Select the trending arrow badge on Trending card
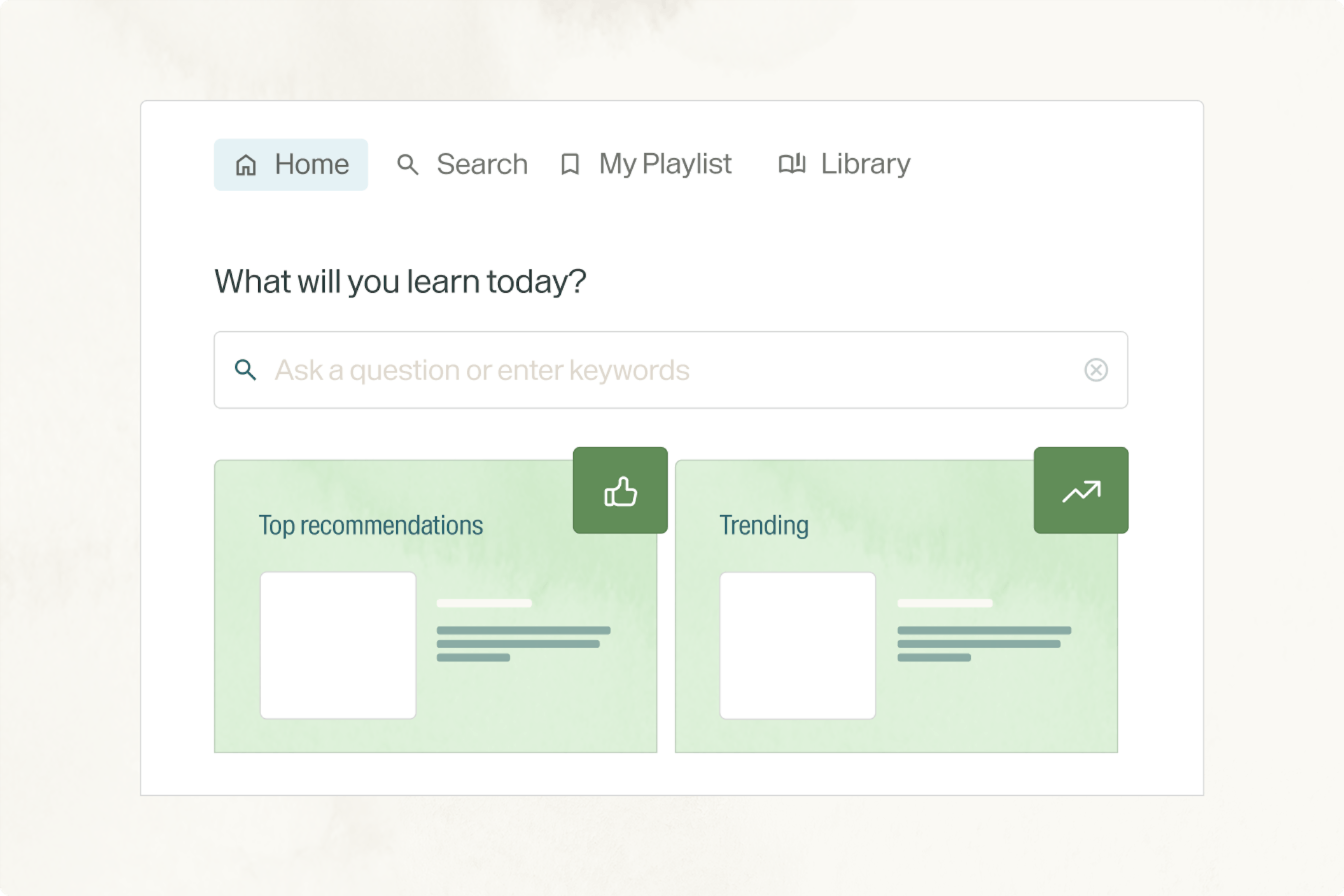Viewport: 1344px width, 896px height. click(1081, 490)
